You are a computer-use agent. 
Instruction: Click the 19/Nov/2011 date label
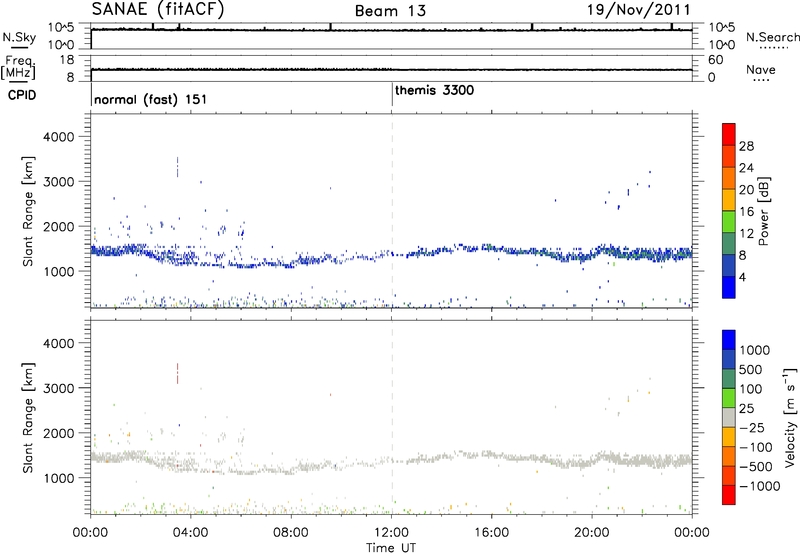click(638, 10)
